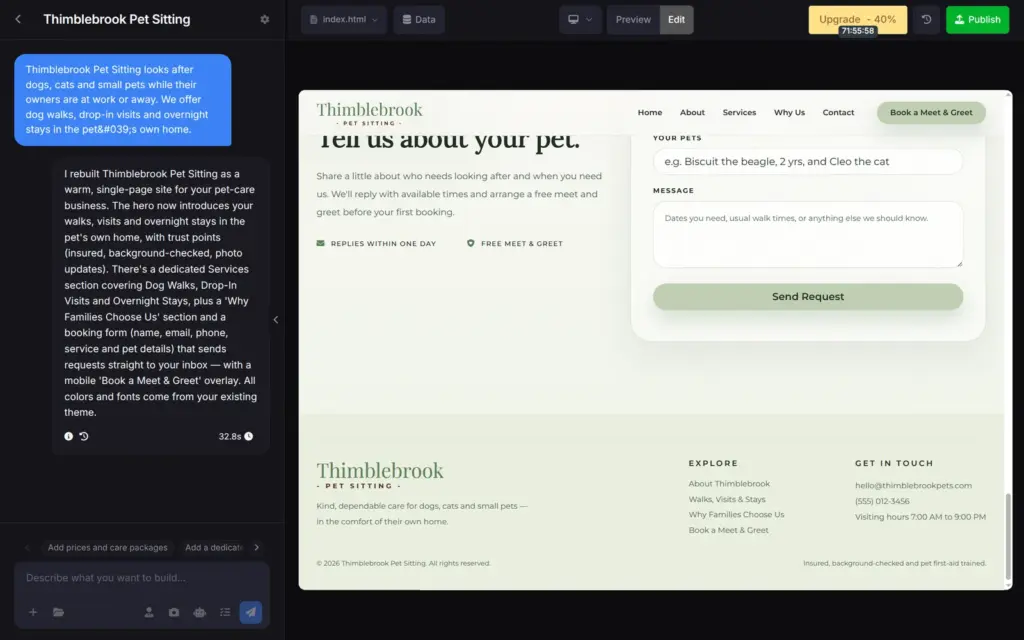Click the Thimblebrook Pet Sitting project title

click(x=117, y=20)
